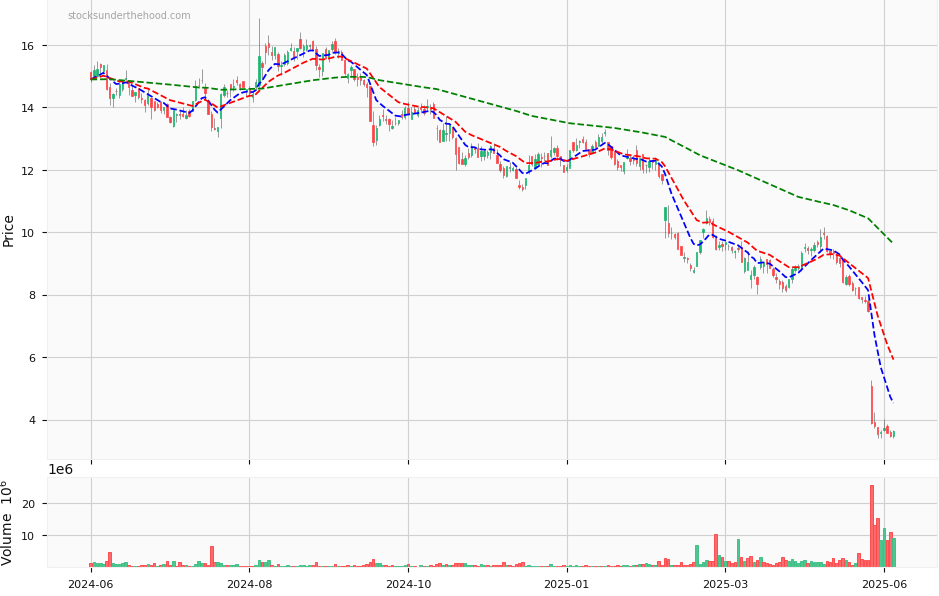
Task: Click the 1e6 volume scale label
Action: (61, 469)
